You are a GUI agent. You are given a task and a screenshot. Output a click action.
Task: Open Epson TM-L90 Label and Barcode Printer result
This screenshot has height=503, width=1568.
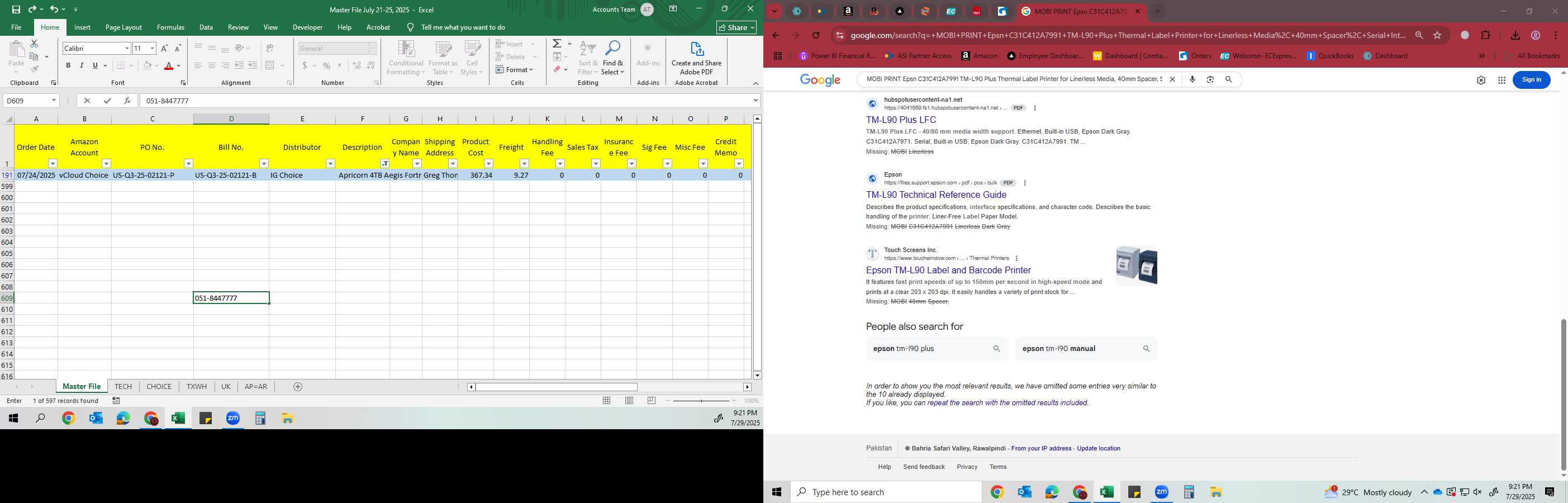948,270
